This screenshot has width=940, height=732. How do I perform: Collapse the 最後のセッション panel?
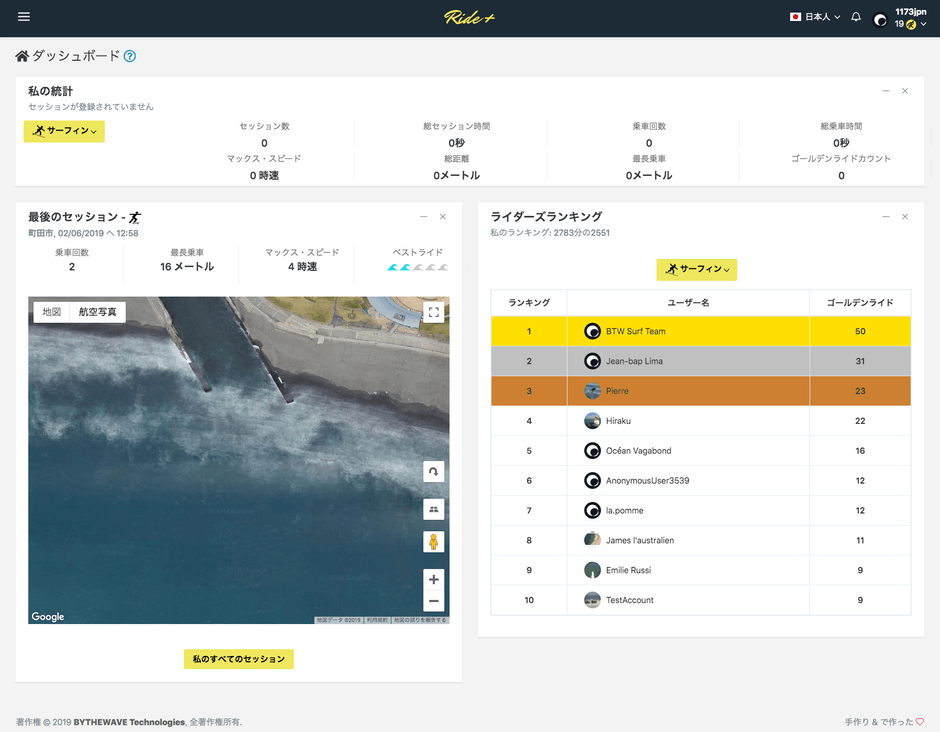coord(424,217)
